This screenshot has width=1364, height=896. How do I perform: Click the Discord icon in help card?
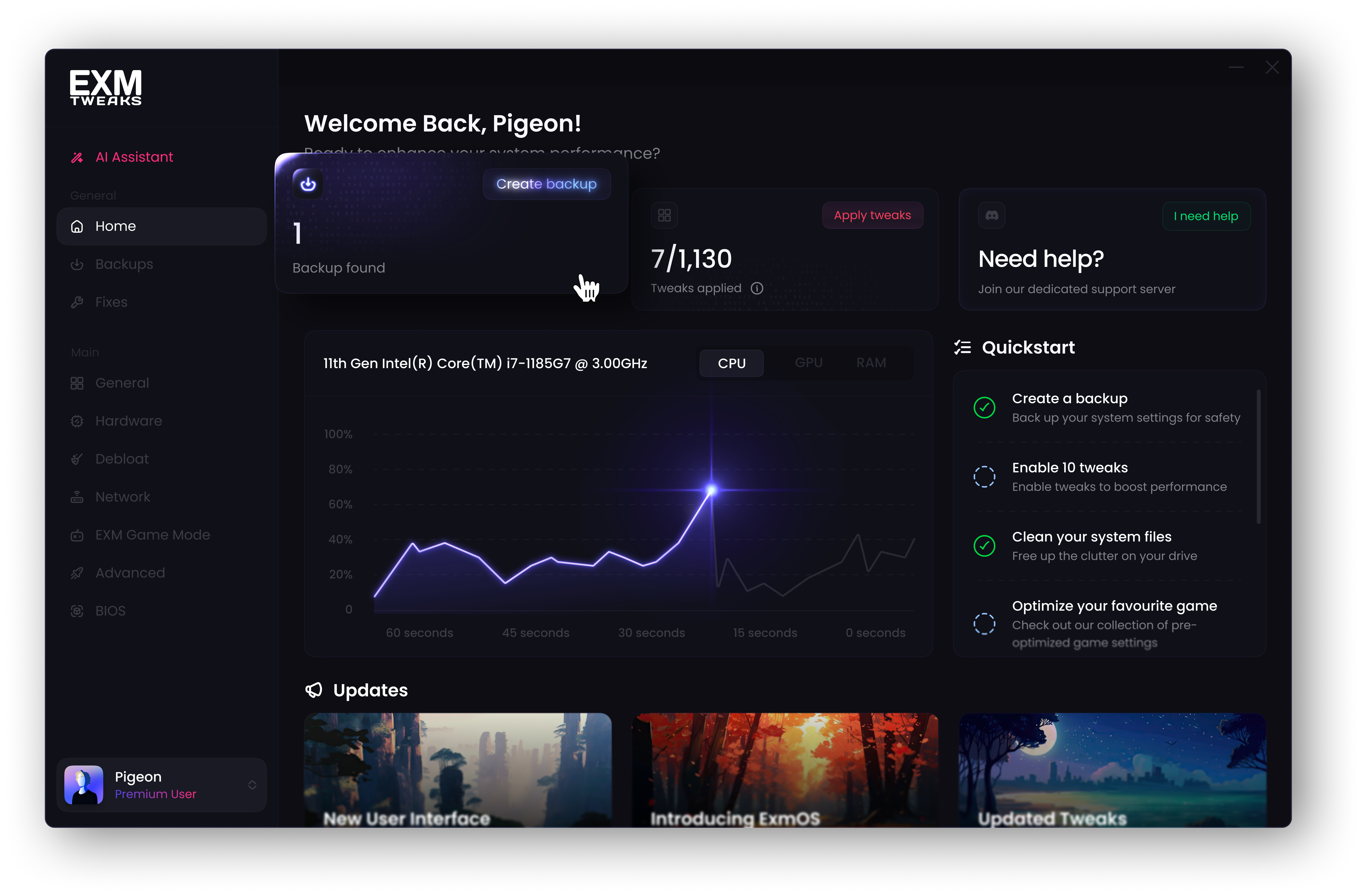click(992, 215)
